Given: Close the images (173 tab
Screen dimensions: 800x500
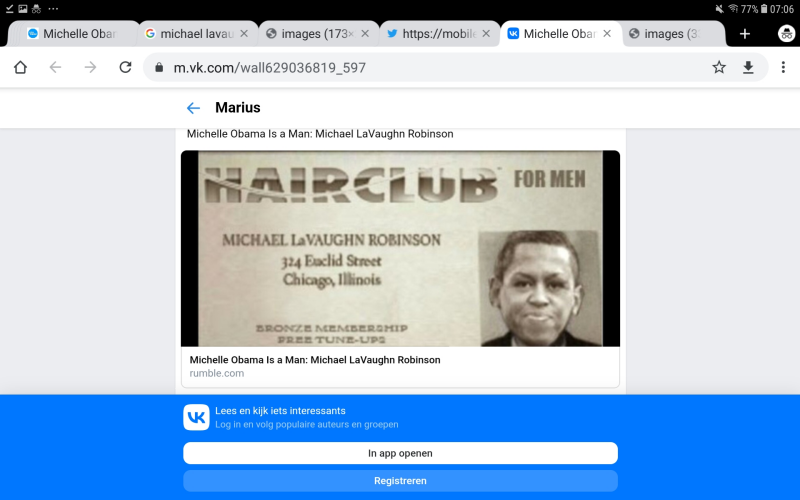Looking at the screenshot, I should click(365, 34).
